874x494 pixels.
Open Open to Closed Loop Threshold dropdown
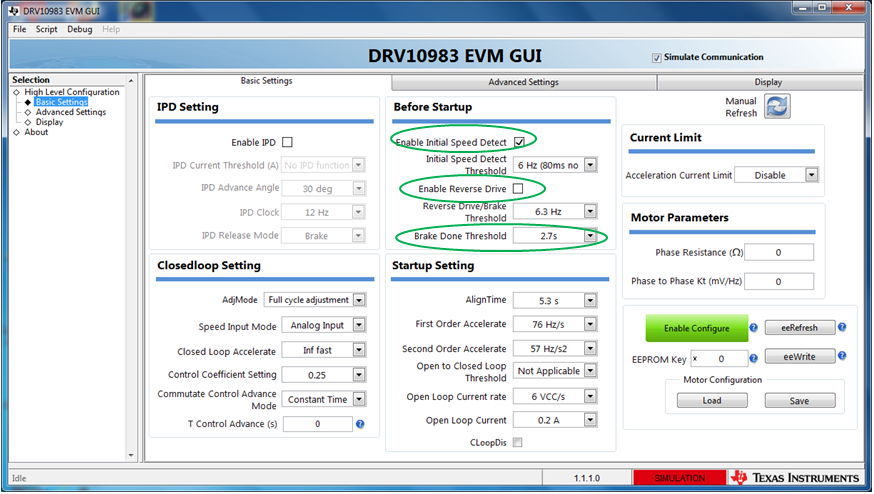[590, 371]
